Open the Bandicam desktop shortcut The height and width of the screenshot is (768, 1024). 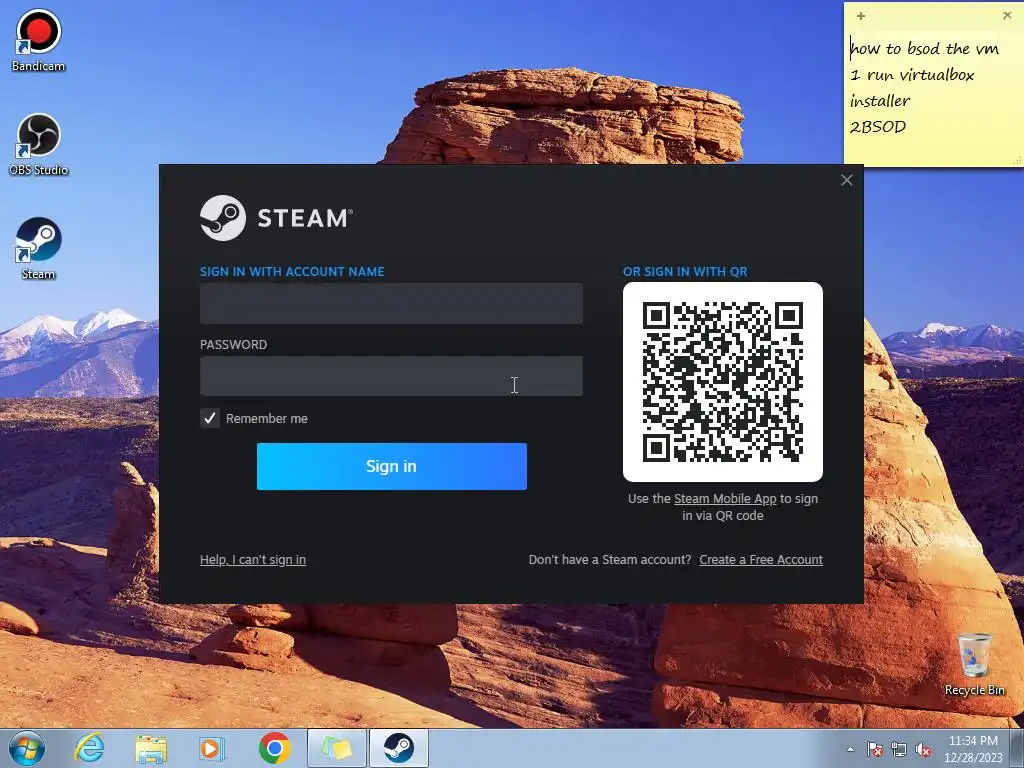pyautogui.click(x=39, y=39)
